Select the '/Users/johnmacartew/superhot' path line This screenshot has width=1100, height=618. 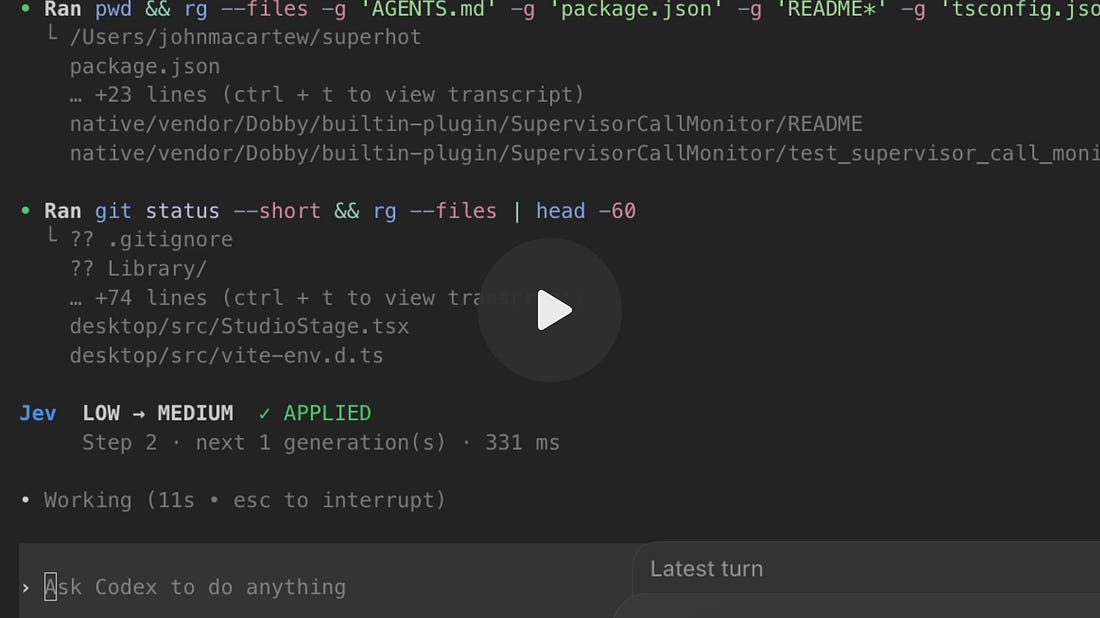pos(246,36)
